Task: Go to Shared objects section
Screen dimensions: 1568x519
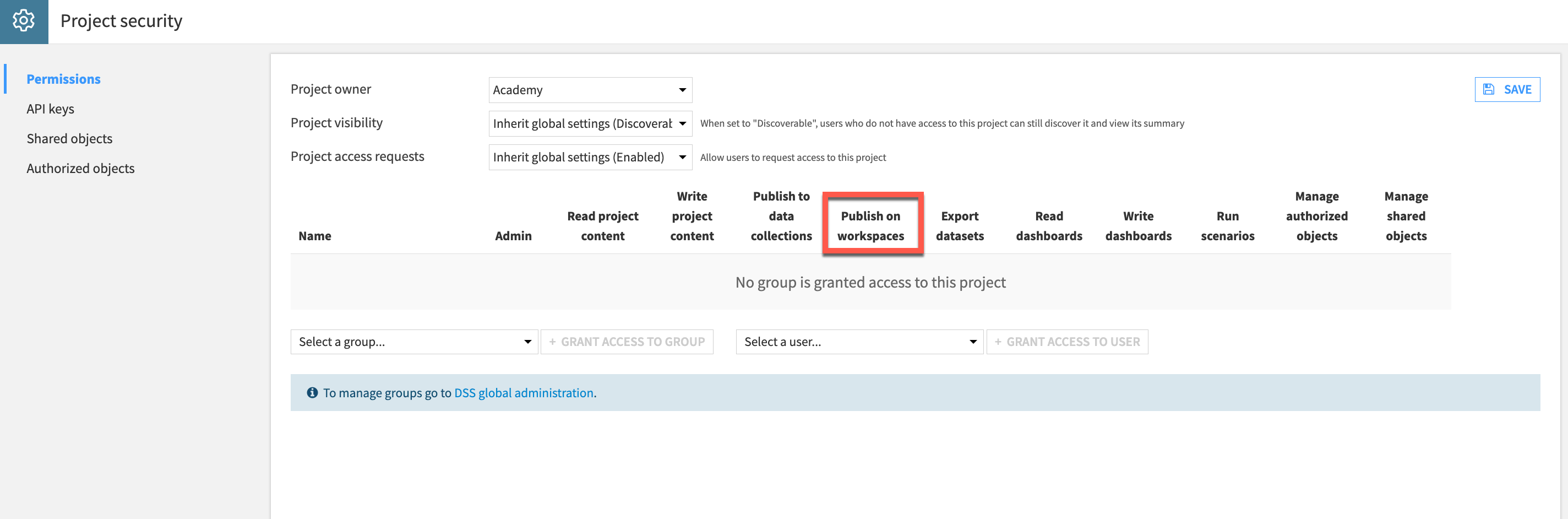Action: click(x=69, y=139)
